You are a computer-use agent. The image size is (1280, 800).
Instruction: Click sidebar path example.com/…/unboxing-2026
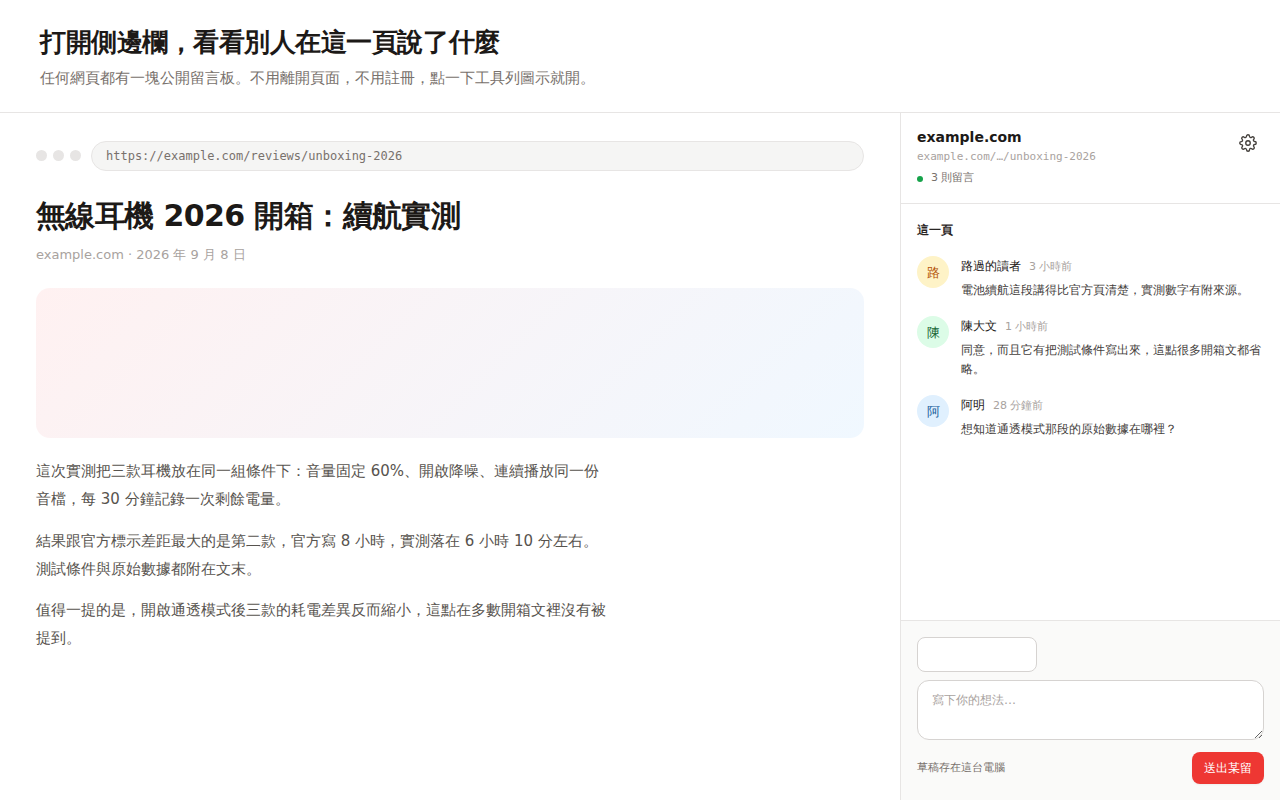coord(1006,156)
